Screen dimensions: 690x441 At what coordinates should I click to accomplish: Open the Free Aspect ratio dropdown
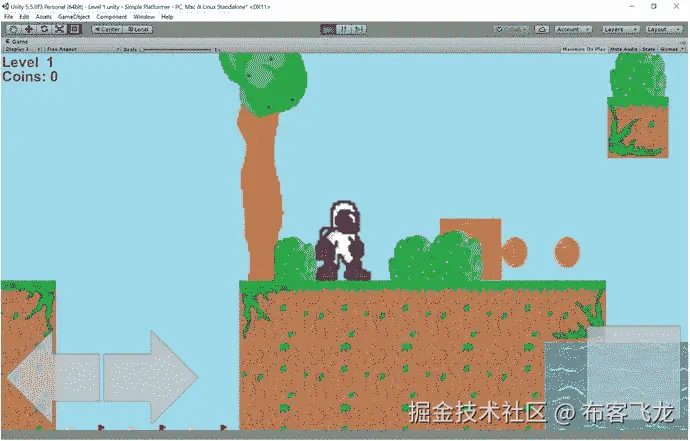tap(83, 49)
